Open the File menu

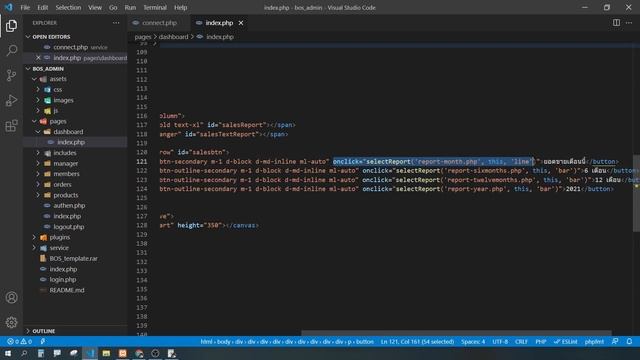click(x=25, y=7)
